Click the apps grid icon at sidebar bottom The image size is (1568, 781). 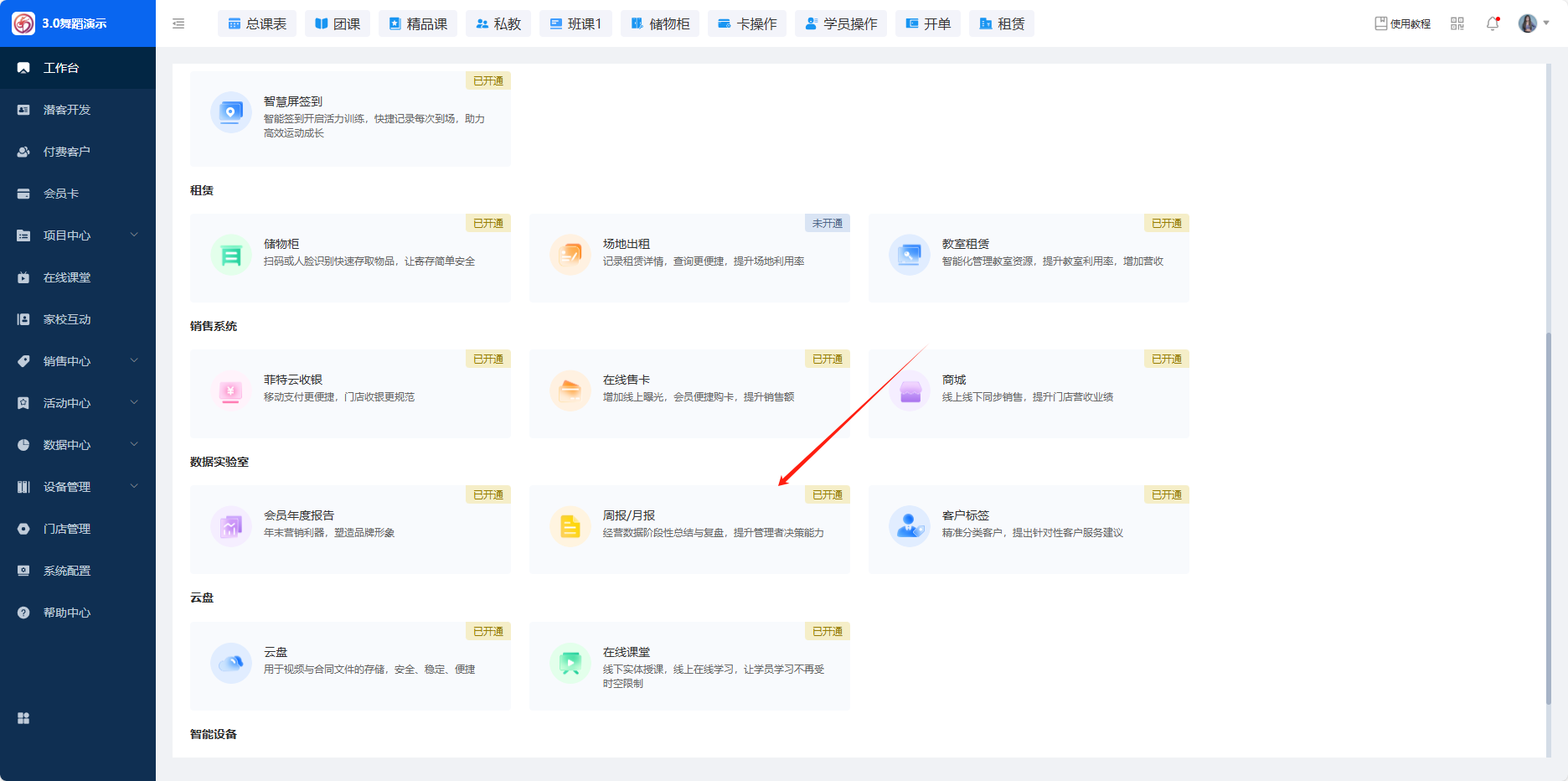[23, 718]
